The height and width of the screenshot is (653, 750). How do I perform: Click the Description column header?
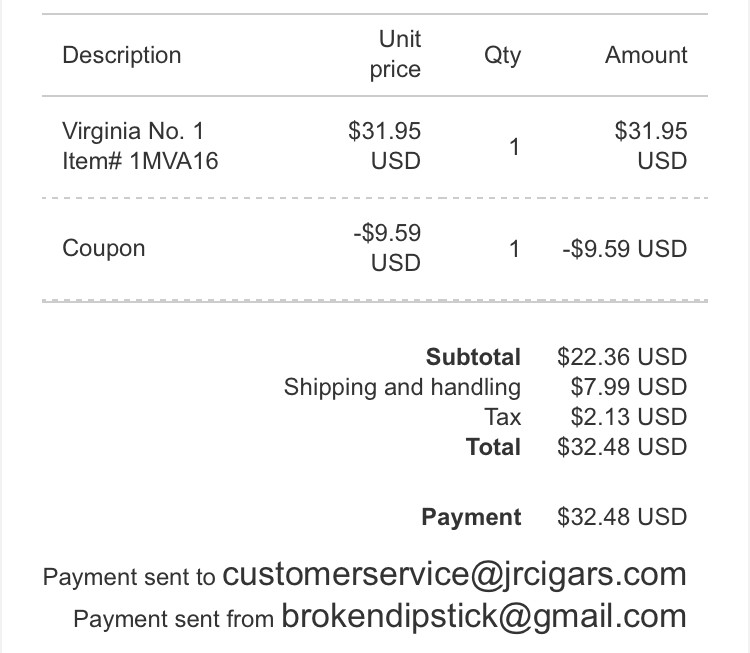click(122, 55)
